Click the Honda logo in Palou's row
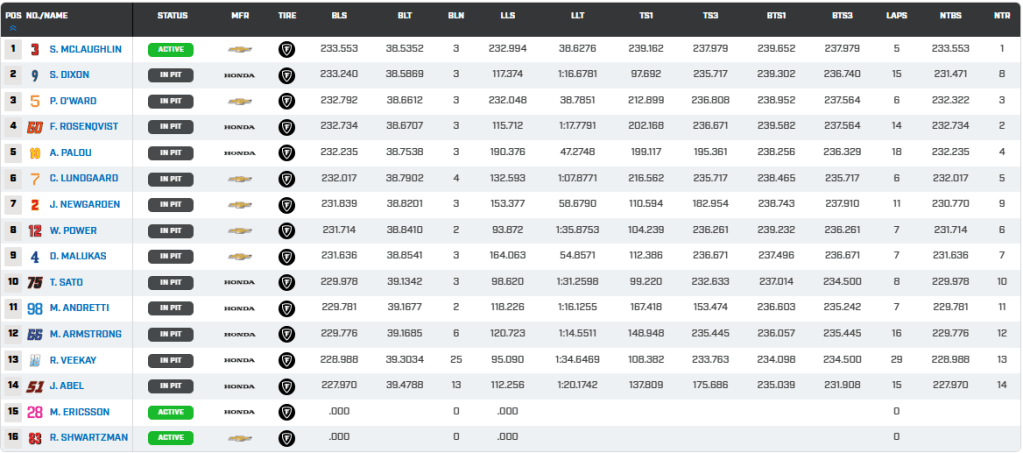The height and width of the screenshot is (453, 1023). [239, 153]
